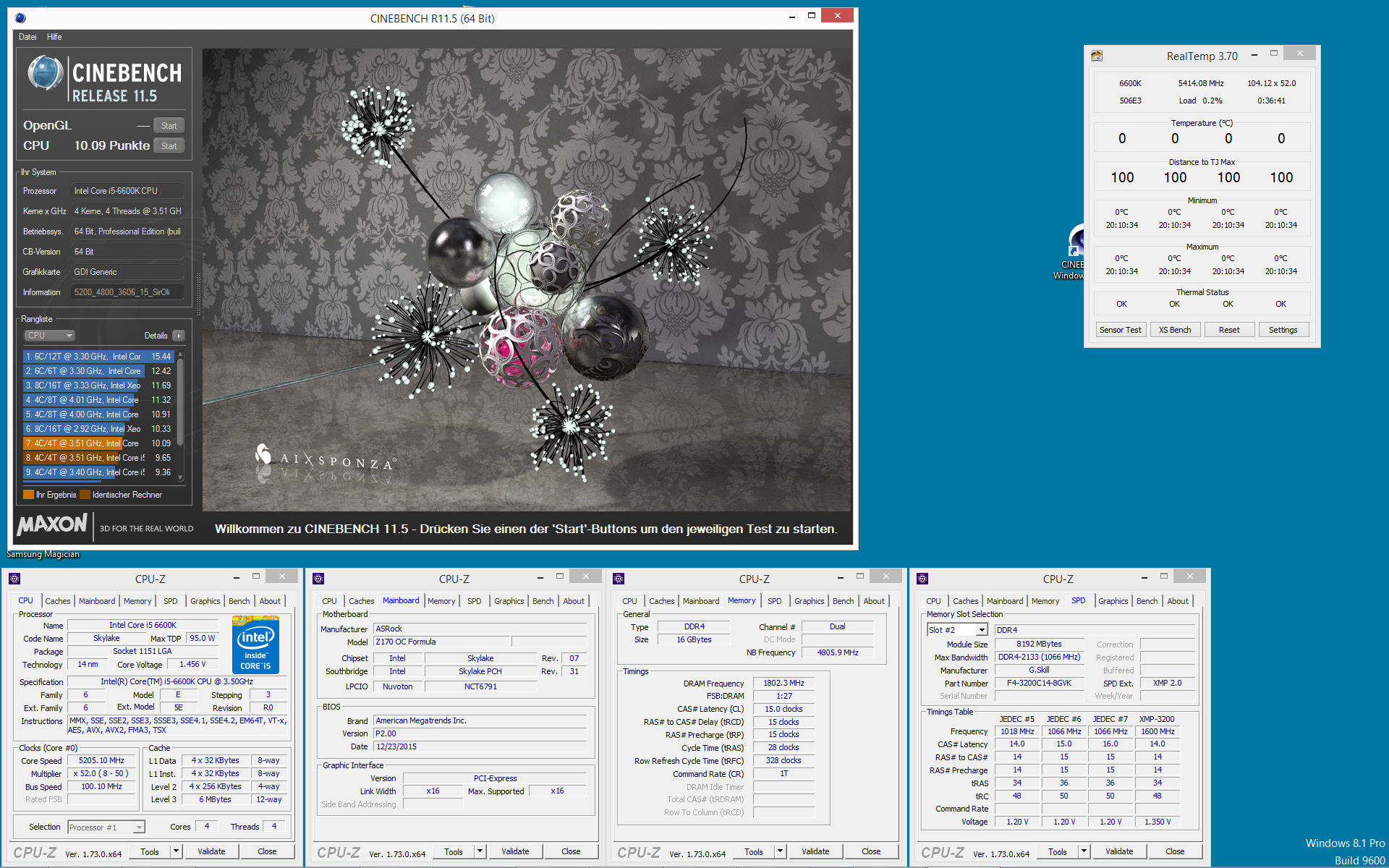
Task: Click the Cinebench app icon in title bar
Action: pyautogui.click(x=20, y=18)
